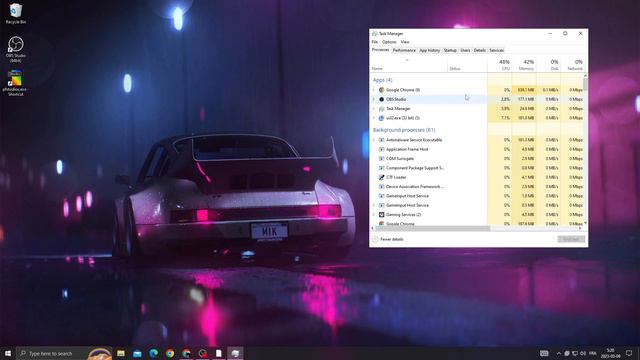Click FRA language indicator
The width and height of the screenshot is (640, 360).
pyautogui.click(x=593, y=353)
